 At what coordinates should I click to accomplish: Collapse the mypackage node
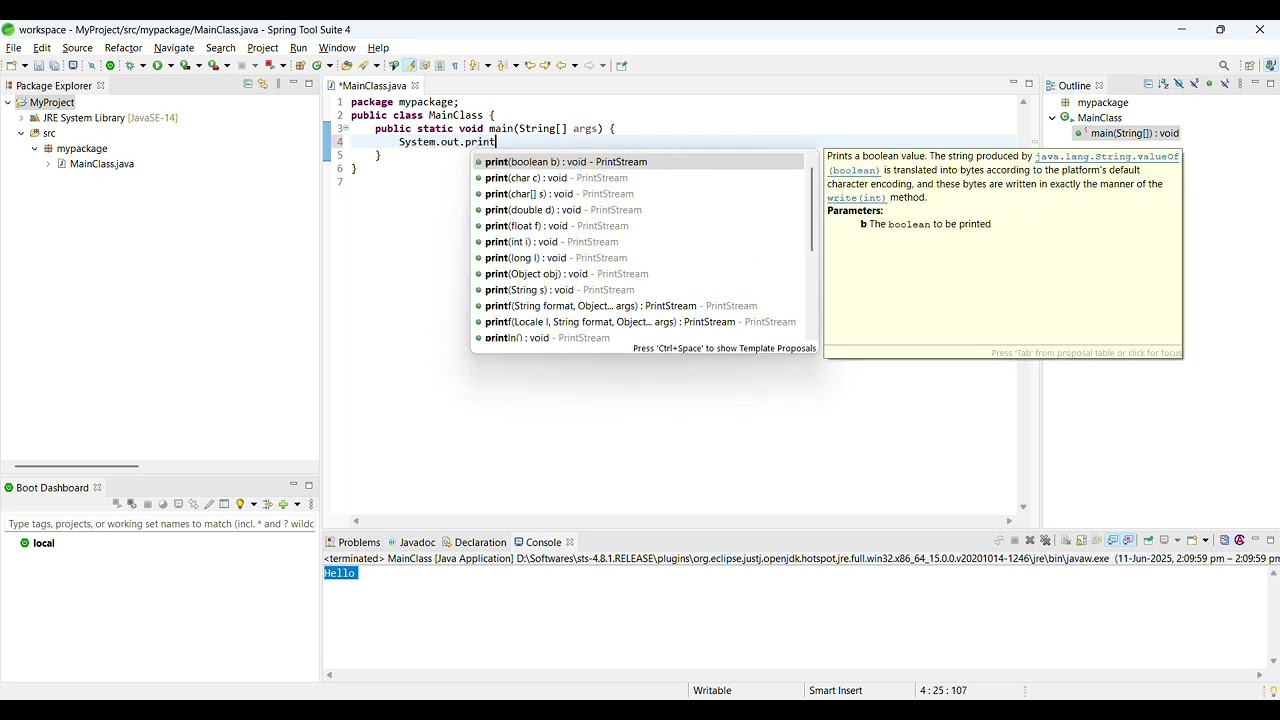point(34,149)
